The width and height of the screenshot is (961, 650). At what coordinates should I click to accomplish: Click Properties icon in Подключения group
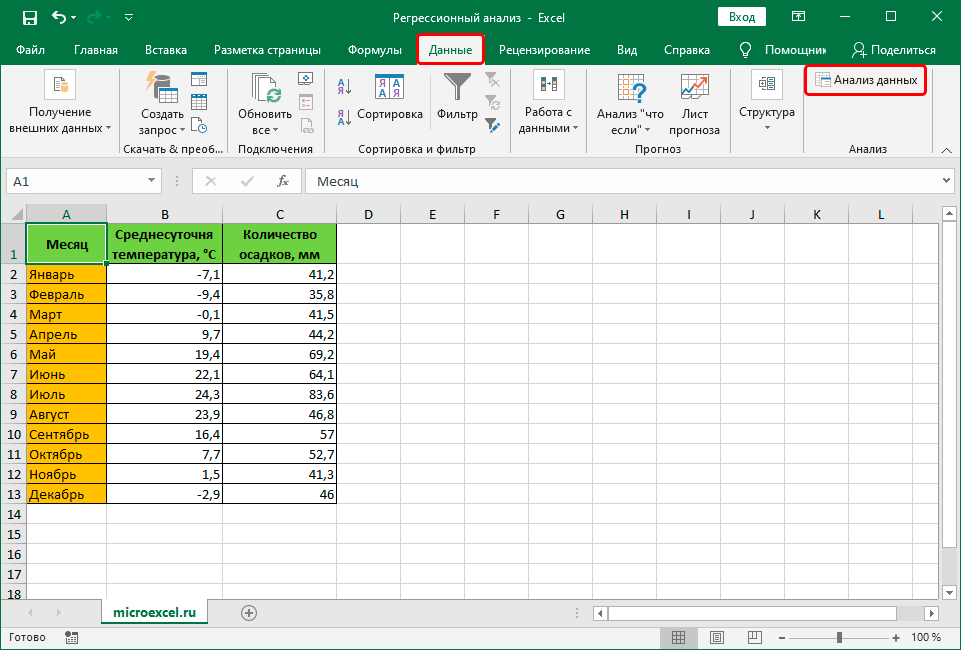tap(306, 102)
